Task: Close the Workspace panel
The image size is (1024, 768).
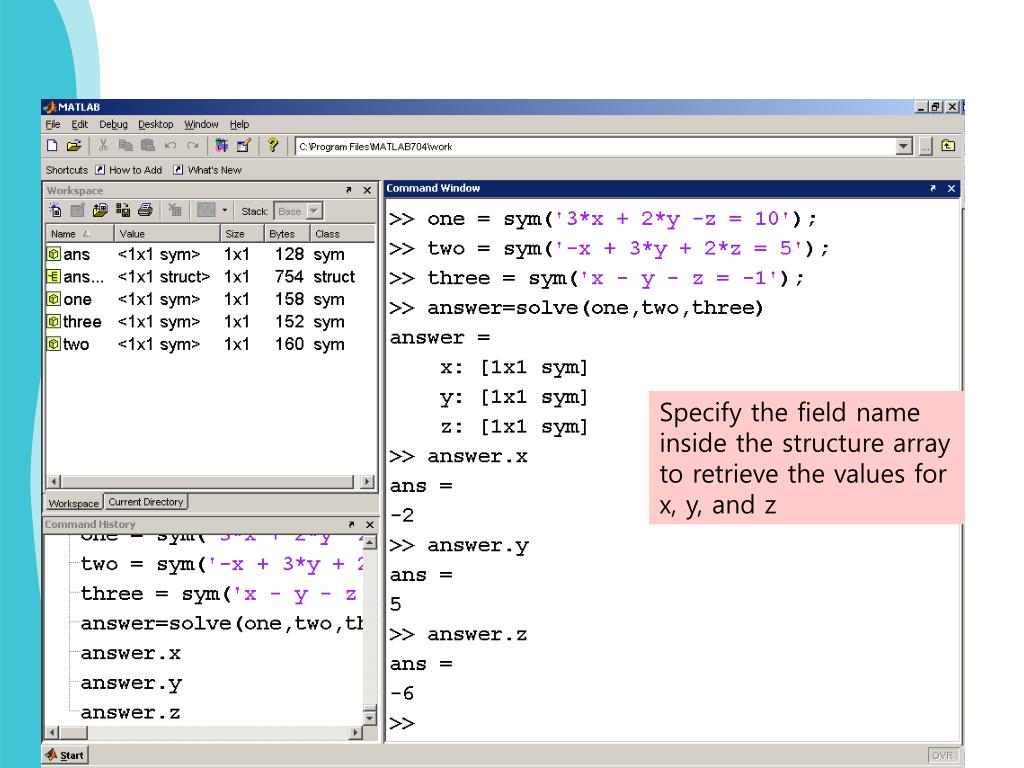Action: (367, 190)
